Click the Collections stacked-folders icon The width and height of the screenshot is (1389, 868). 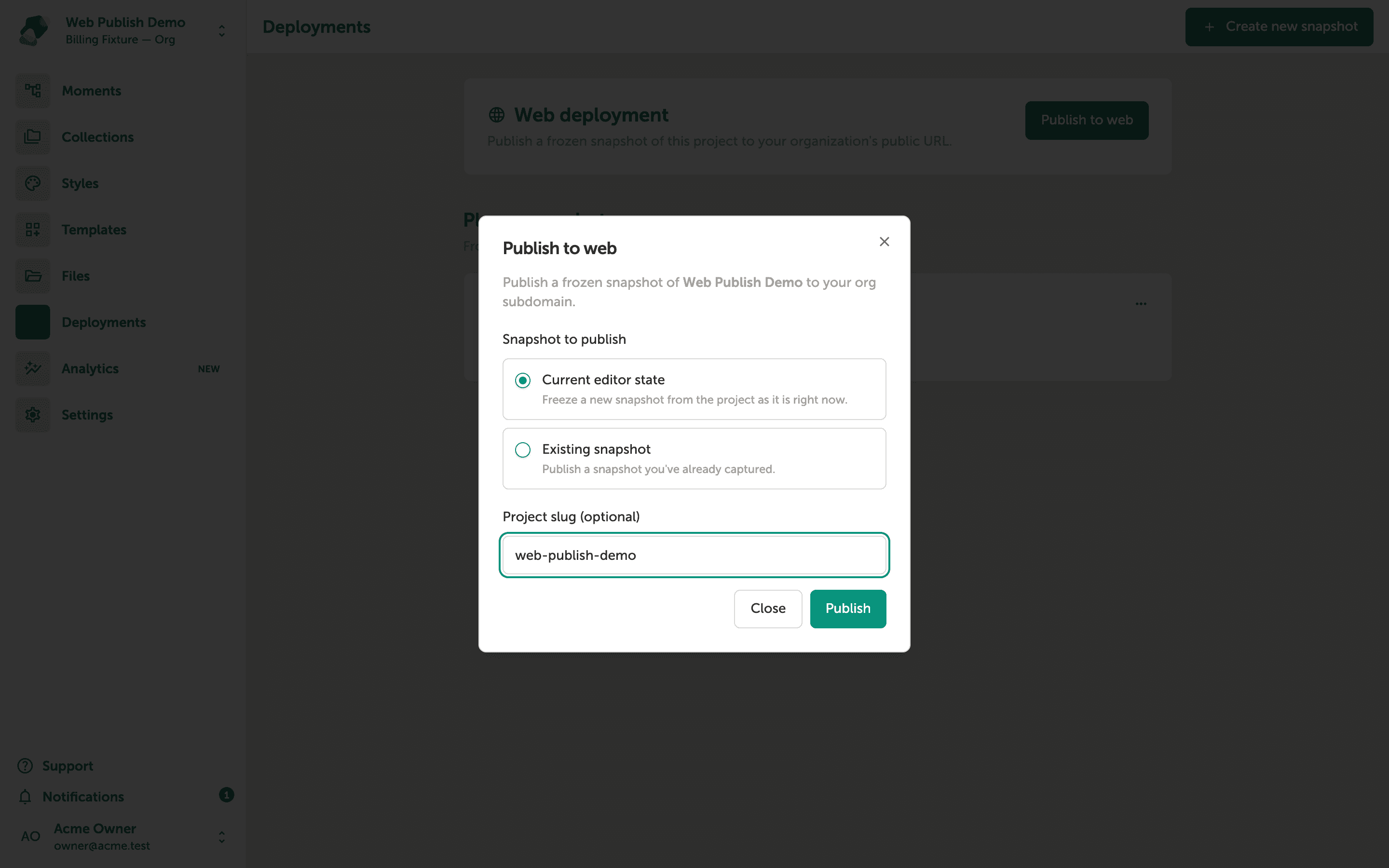click(x=33, y=137)
